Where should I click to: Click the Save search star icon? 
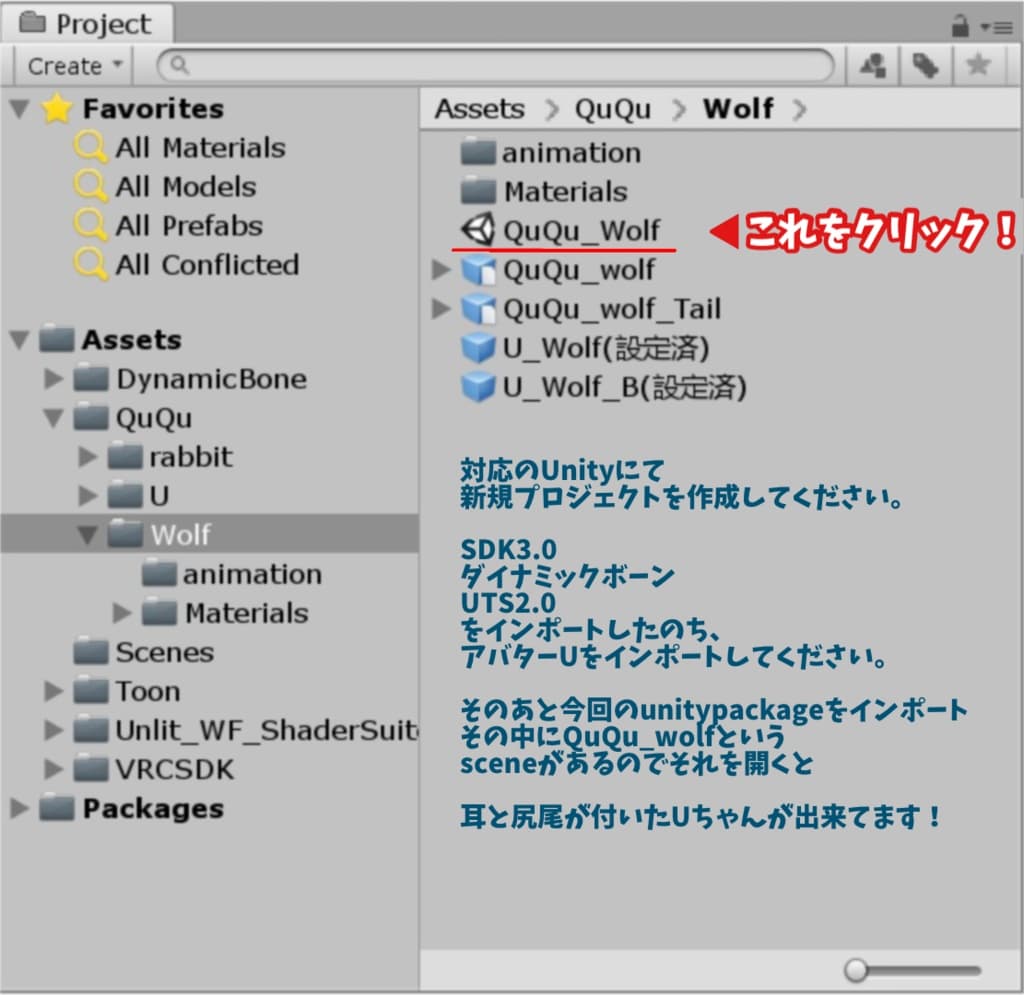[x=978, y=65]
